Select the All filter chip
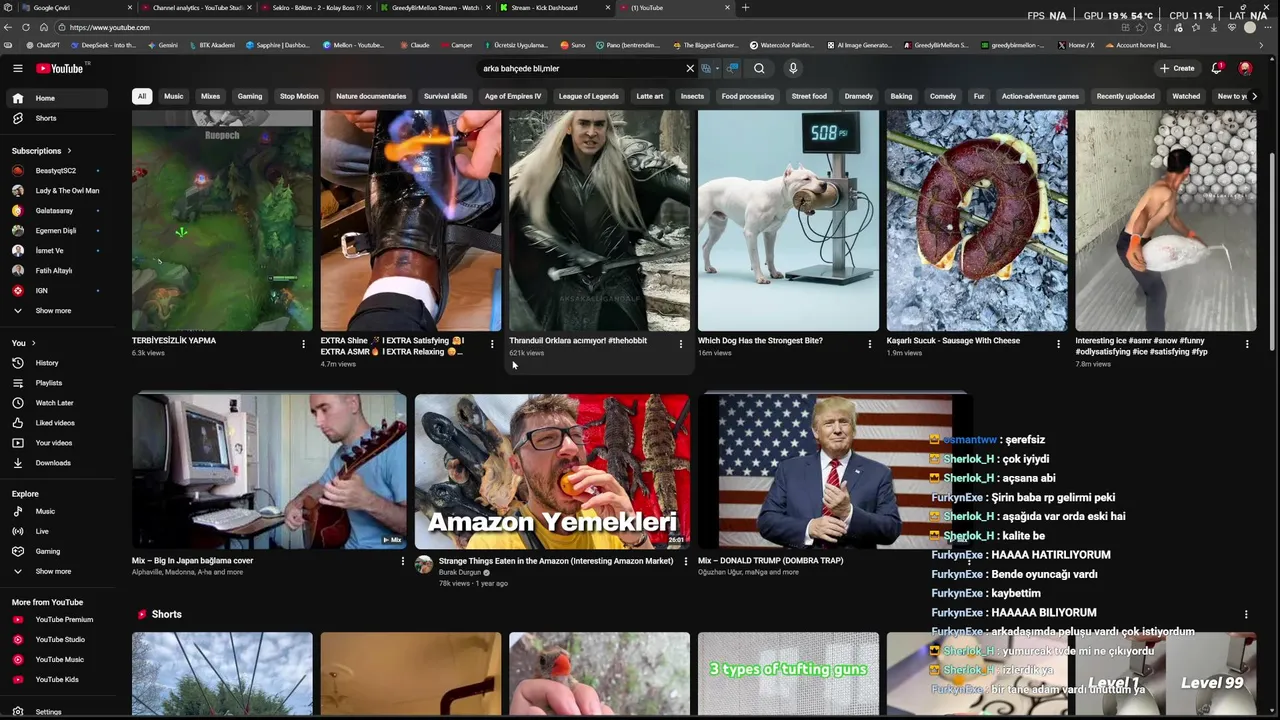The width and height of the screenshot is (1280, 720). [x=142, y=96]
